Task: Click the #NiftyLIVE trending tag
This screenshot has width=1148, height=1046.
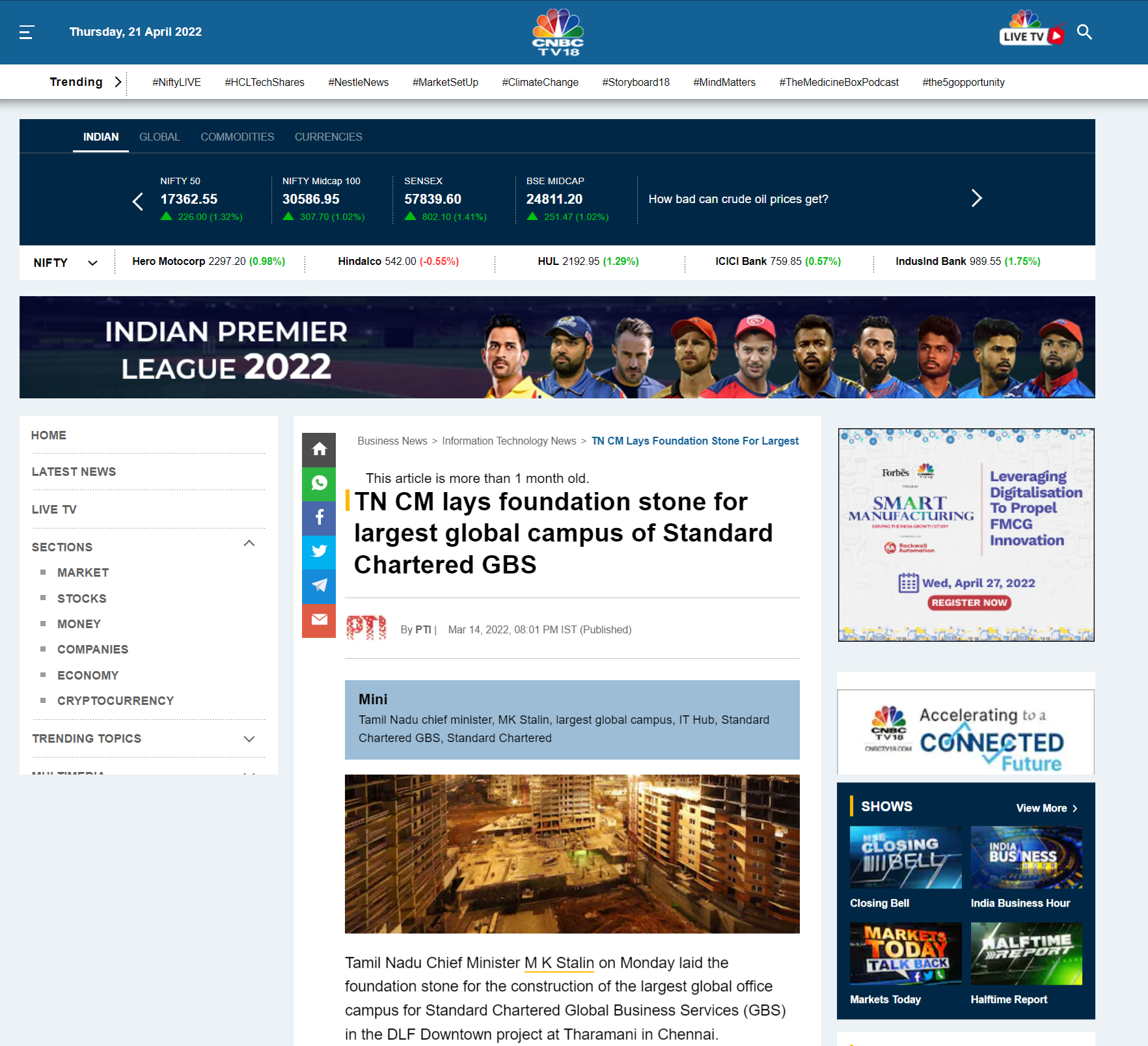Action: (x=176, y=83)
